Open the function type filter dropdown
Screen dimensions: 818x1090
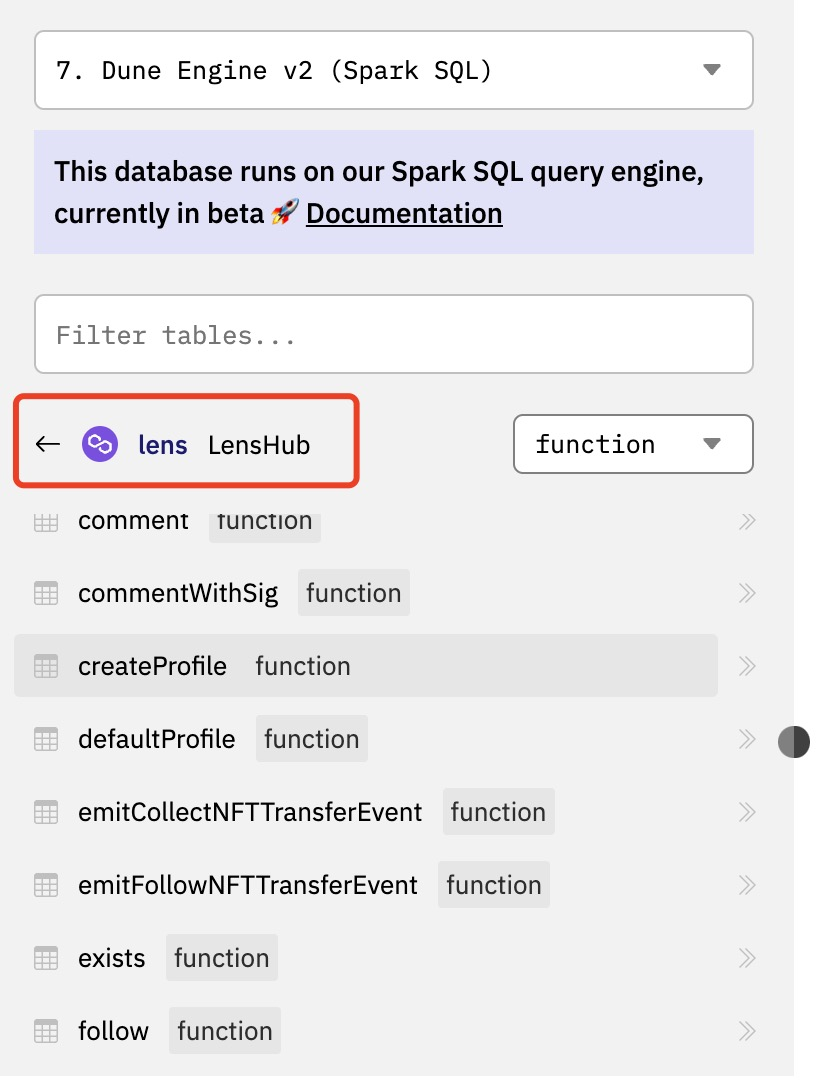[632, 444]
